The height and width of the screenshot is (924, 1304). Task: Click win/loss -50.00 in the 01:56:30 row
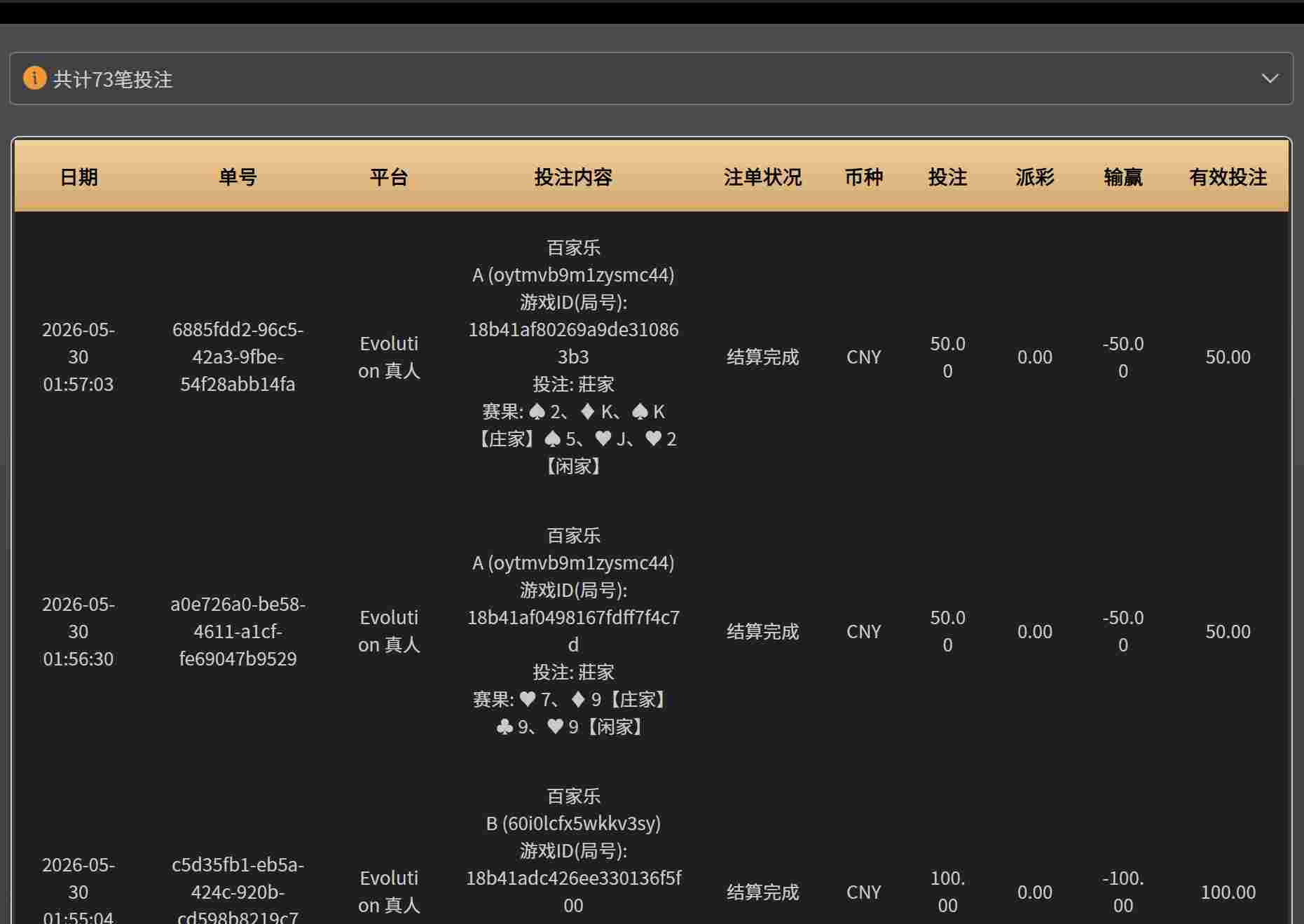pyautogui.click(x=1123, y=631)
